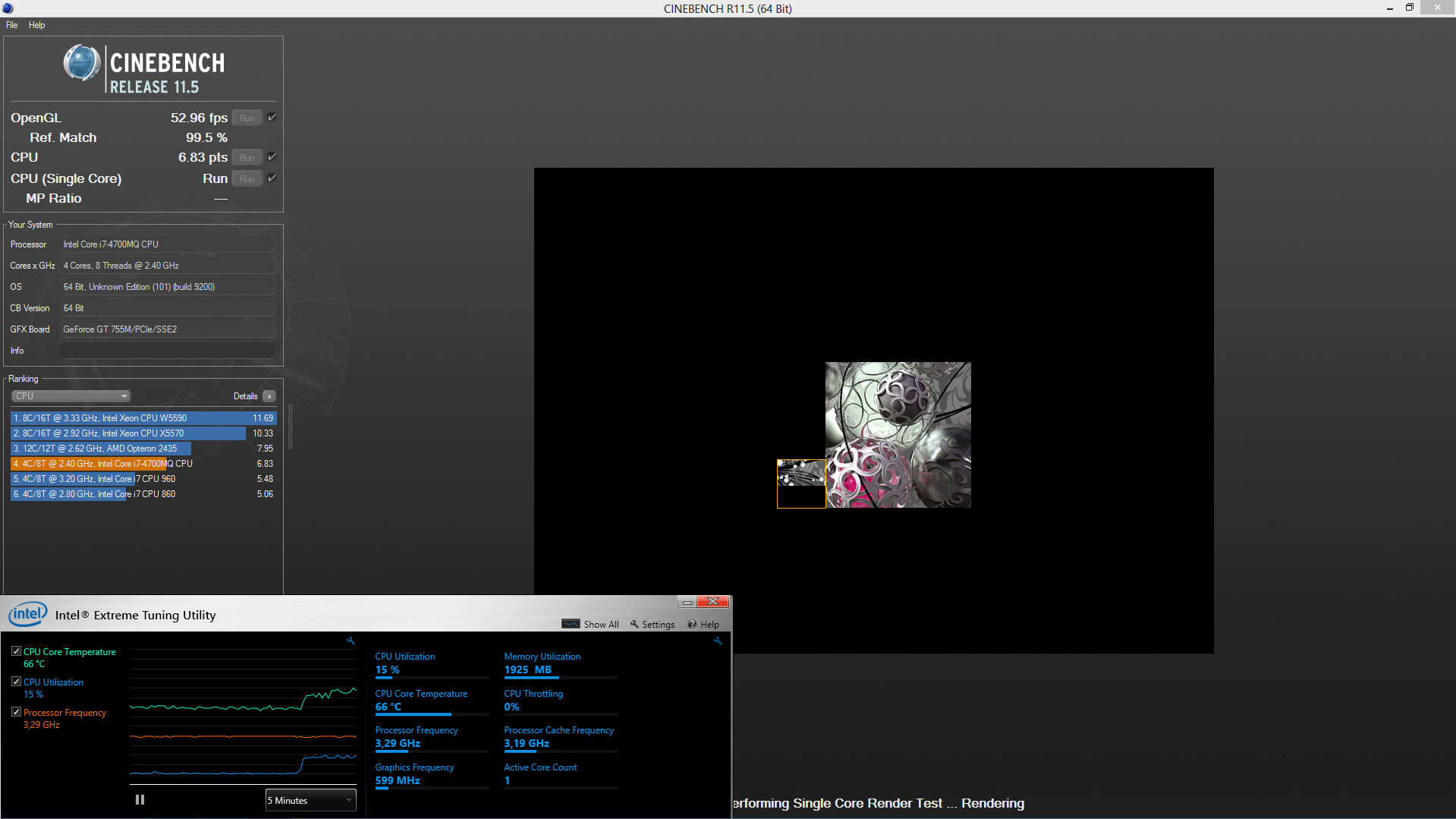Click the Processor field value
Image resolution: width=1456 pixels, height=819 pixels.
tap(167, 244)
